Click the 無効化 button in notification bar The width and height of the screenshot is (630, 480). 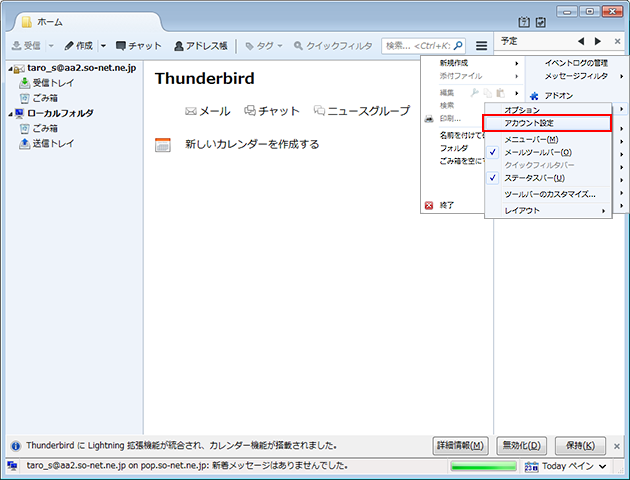(x=520, y=445)
